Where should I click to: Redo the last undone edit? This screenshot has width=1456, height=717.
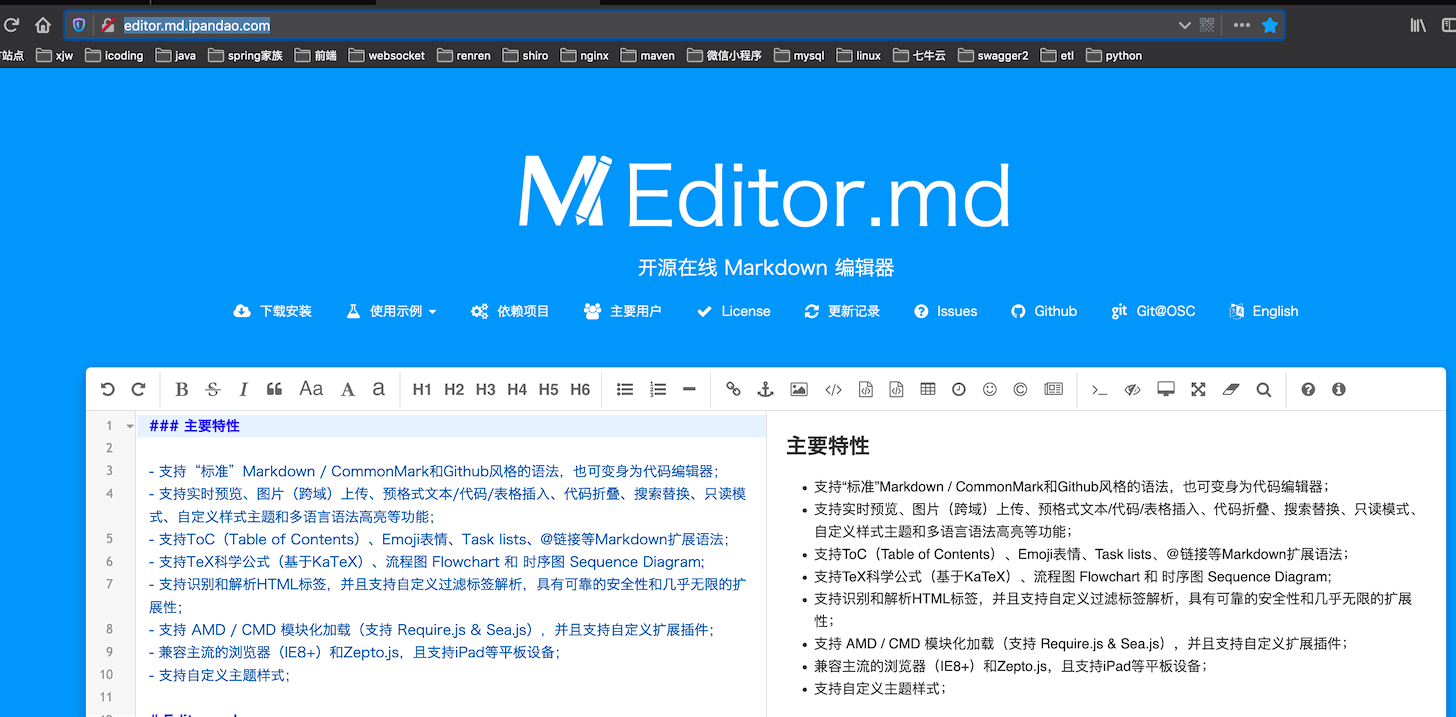tap(139, 390)
